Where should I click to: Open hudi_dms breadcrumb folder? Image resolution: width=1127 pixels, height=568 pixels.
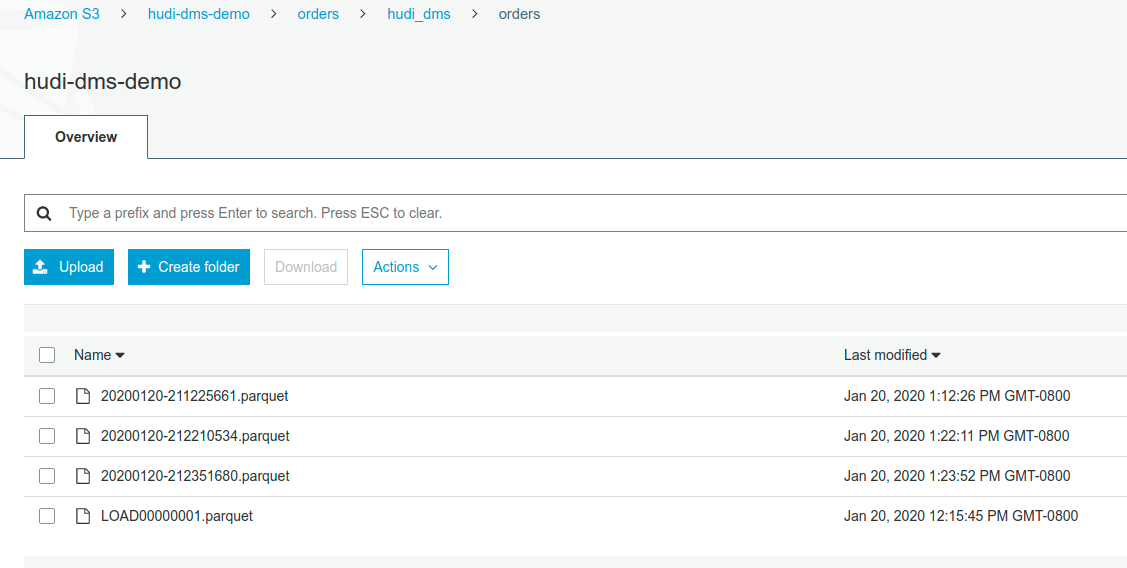[418, 14]
